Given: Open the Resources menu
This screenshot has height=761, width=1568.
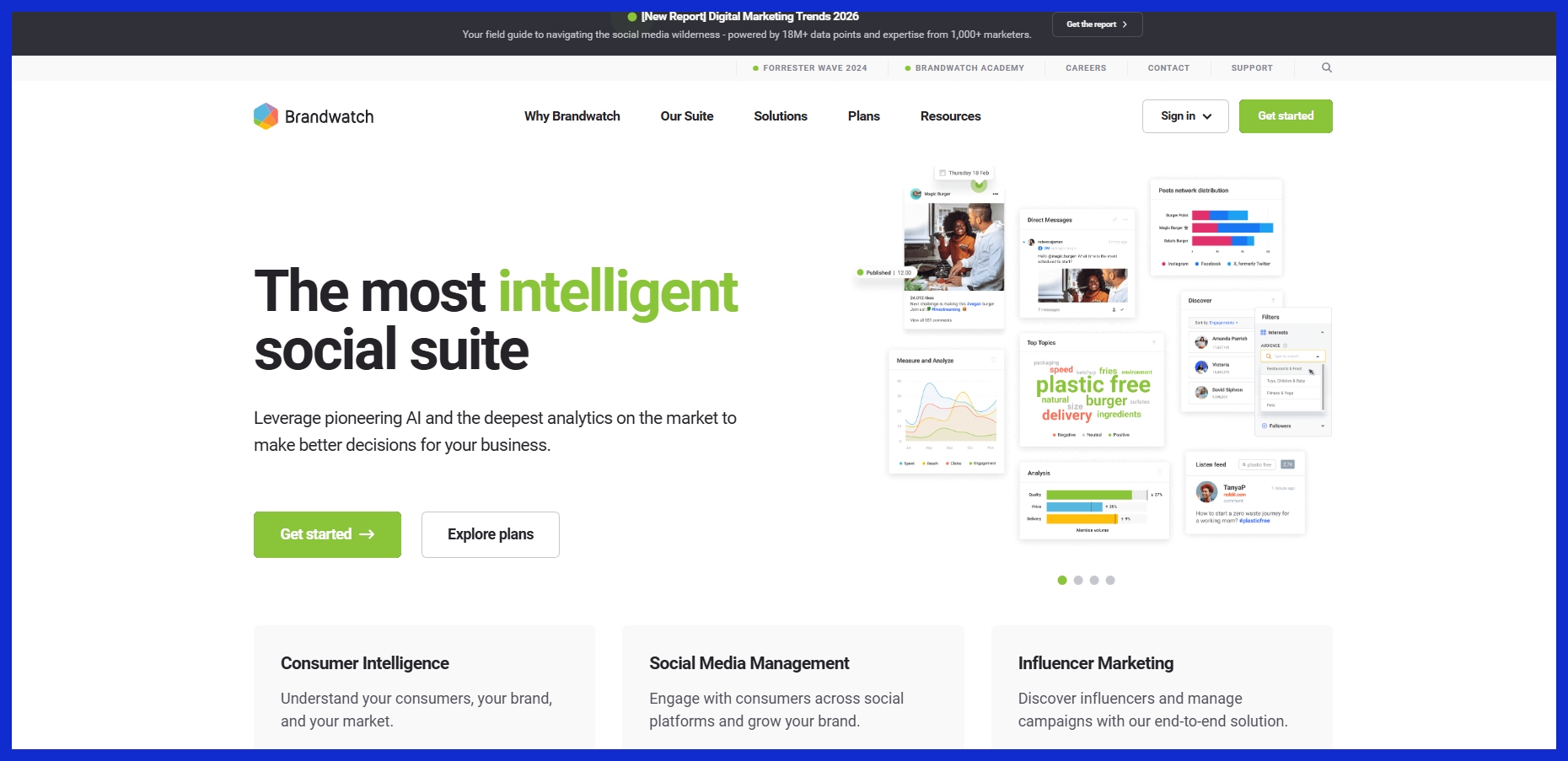Looking at the screenshot, I should click(x=950, y=116).
